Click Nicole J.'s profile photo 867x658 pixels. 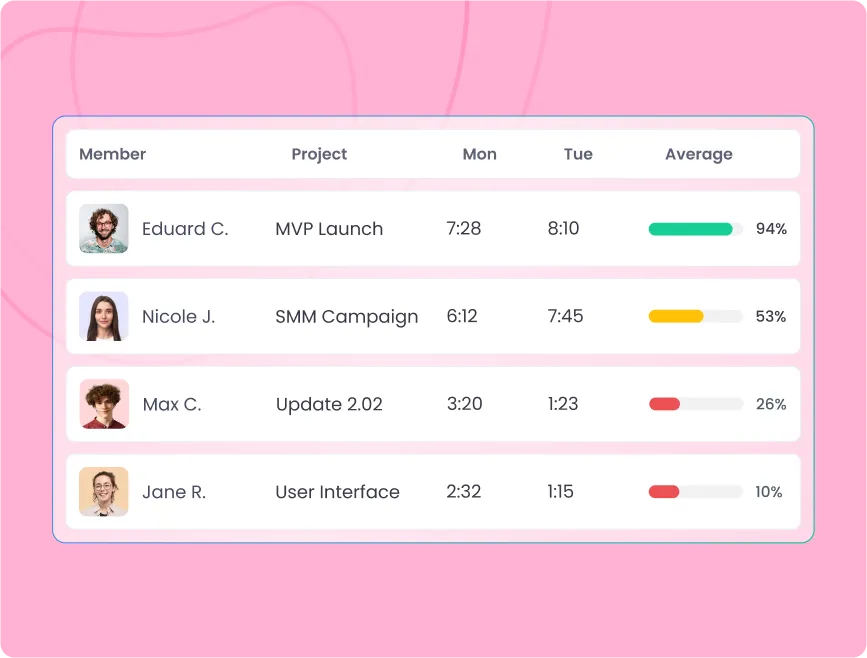103,316
